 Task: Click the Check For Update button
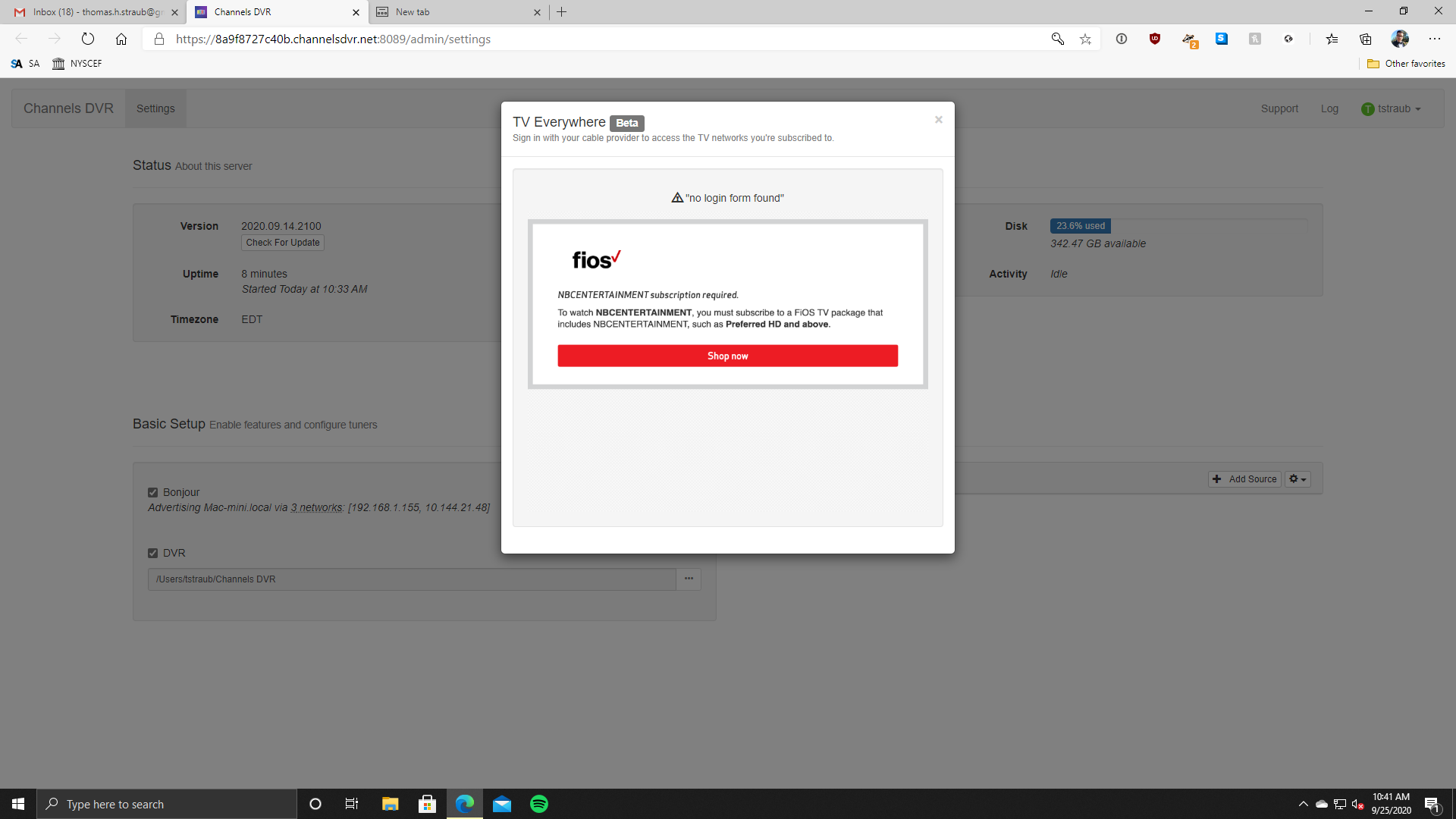(283, 243)
